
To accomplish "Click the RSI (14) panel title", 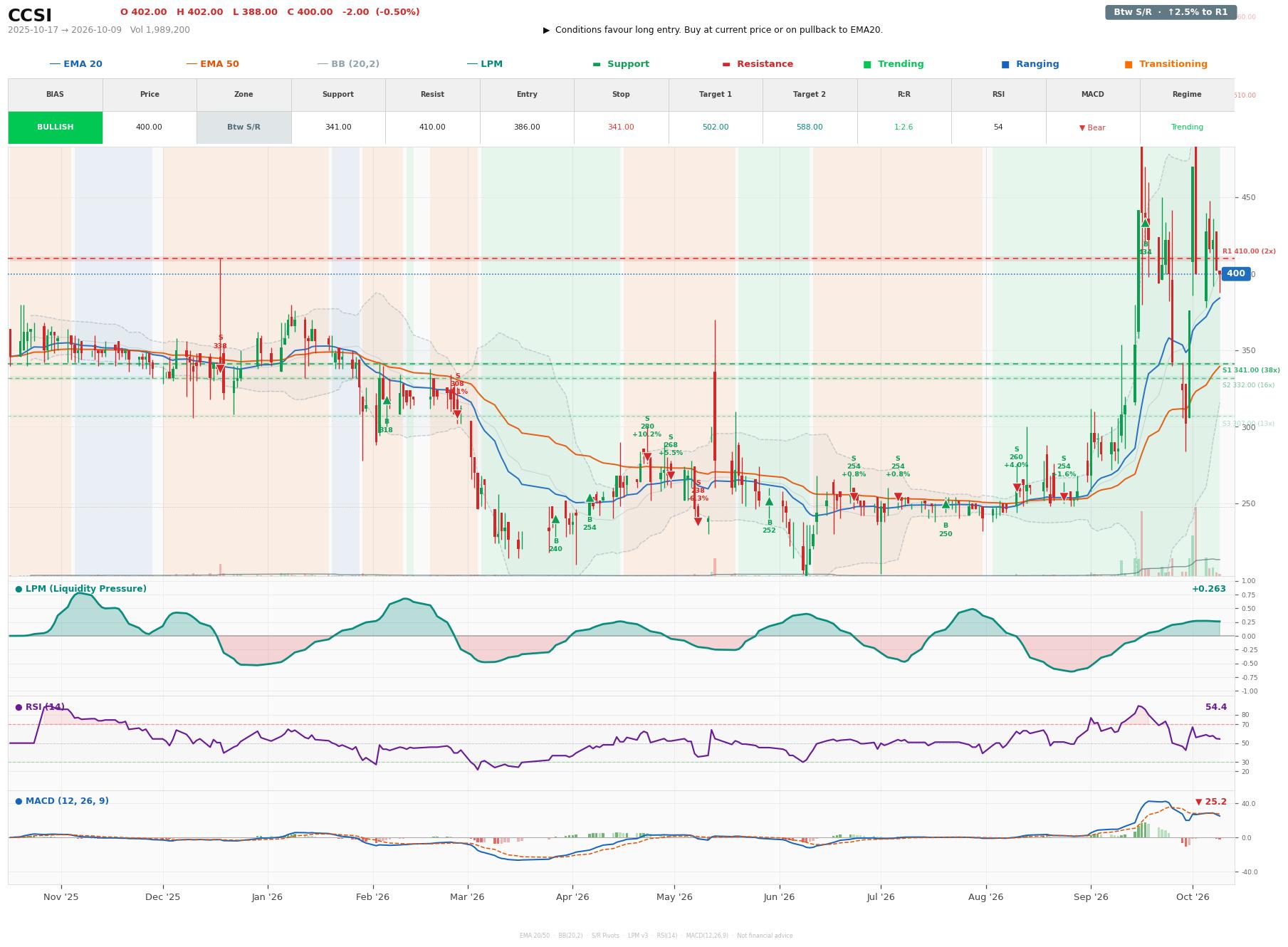I will pos(40,707).
